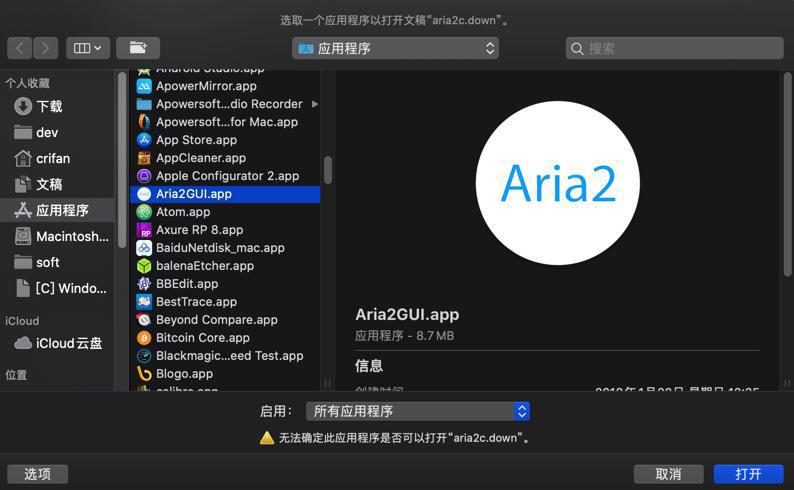
Task: Select Apowersoft...dio Recorder folder
Action: (225, 104)
